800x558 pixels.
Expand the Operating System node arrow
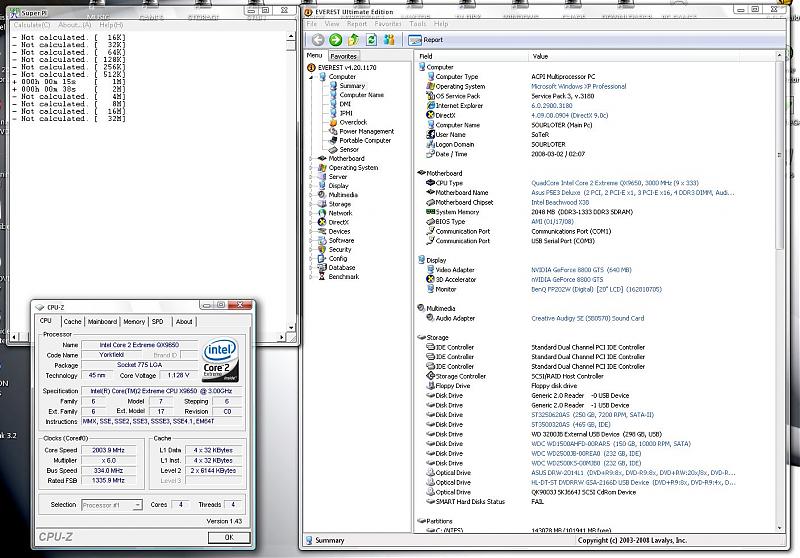click(311, 168)
